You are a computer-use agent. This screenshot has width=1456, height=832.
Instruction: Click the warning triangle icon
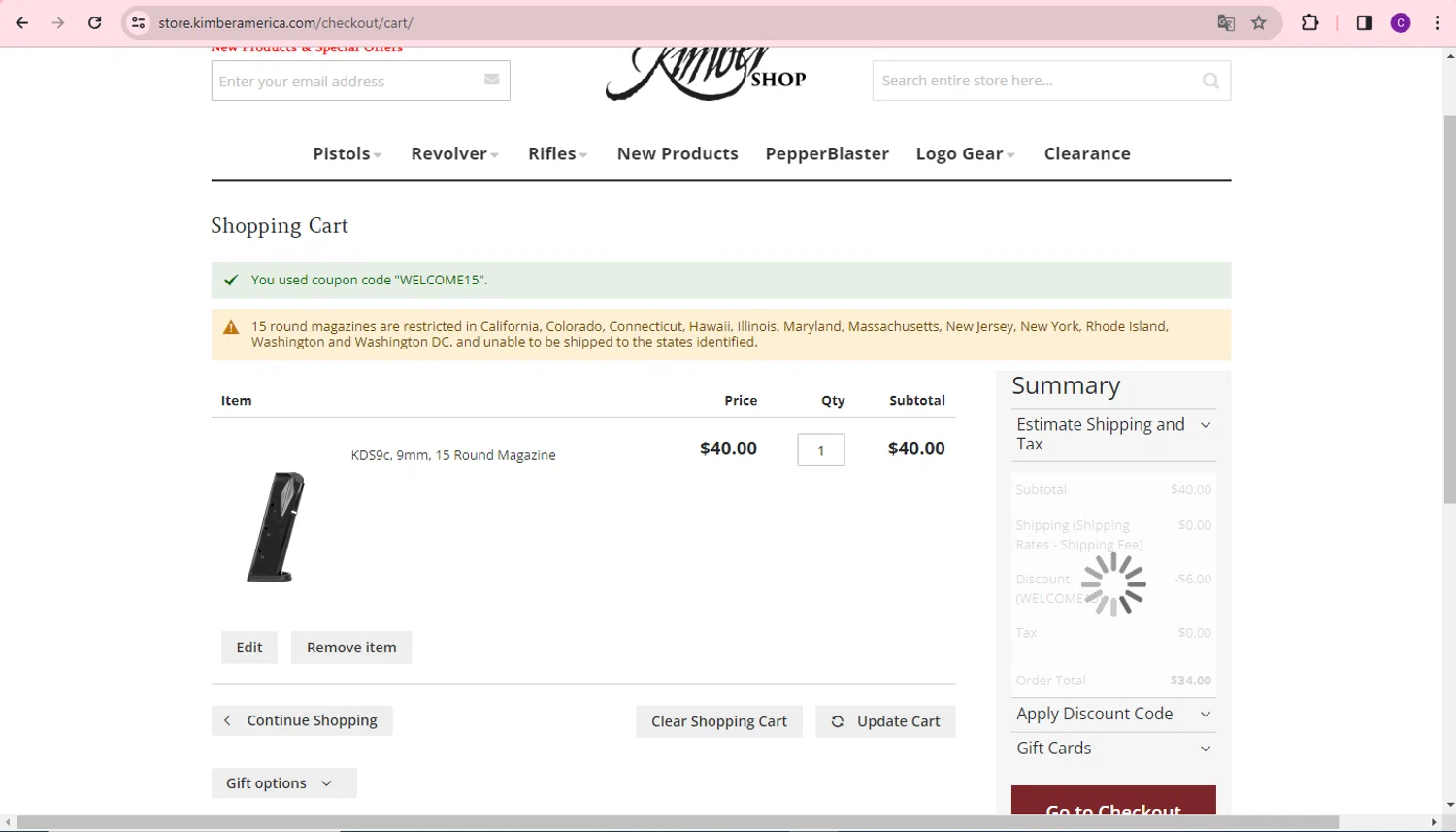tap(231, 327)
